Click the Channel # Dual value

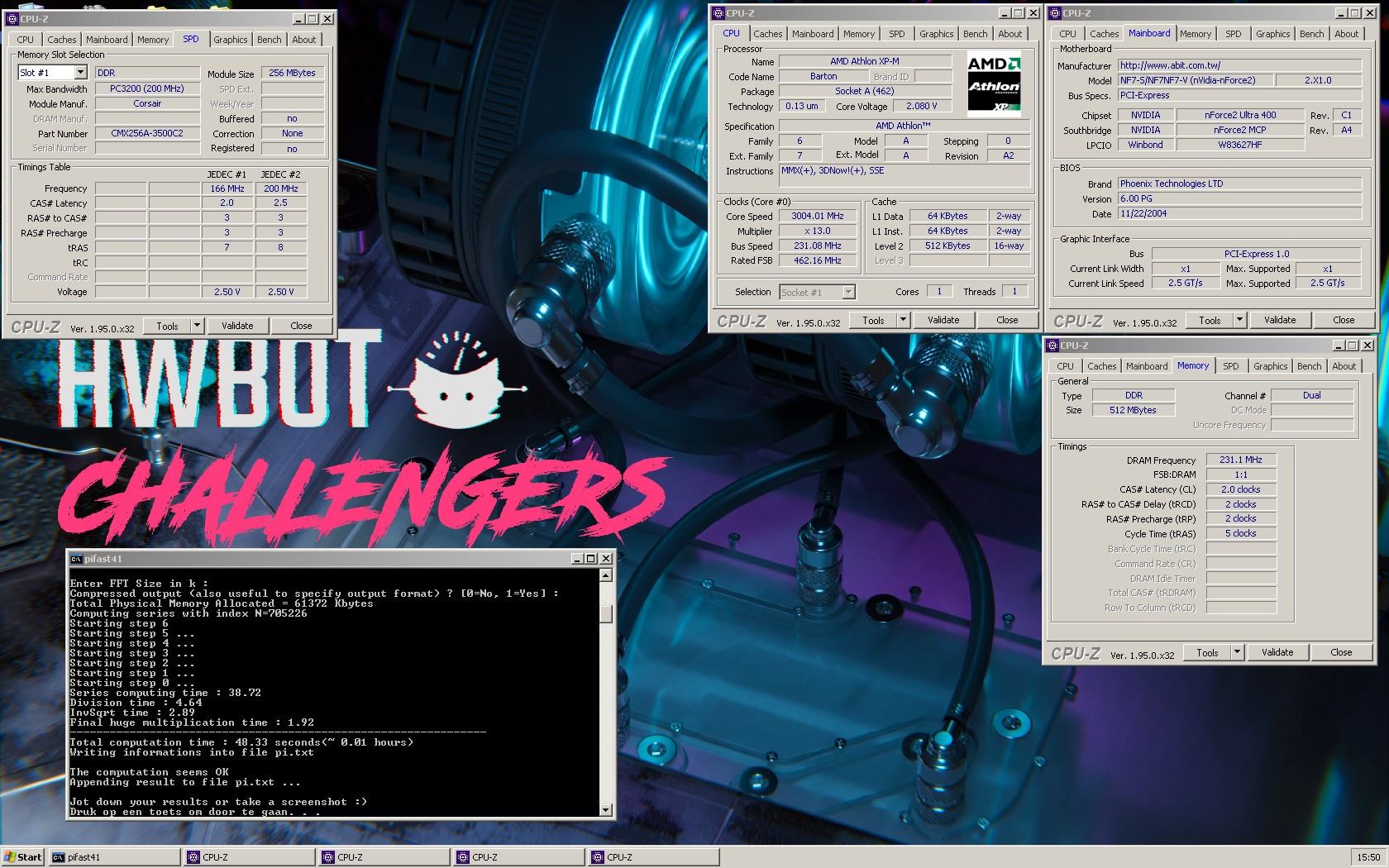pyautogui.click(x=1312, y=395)
